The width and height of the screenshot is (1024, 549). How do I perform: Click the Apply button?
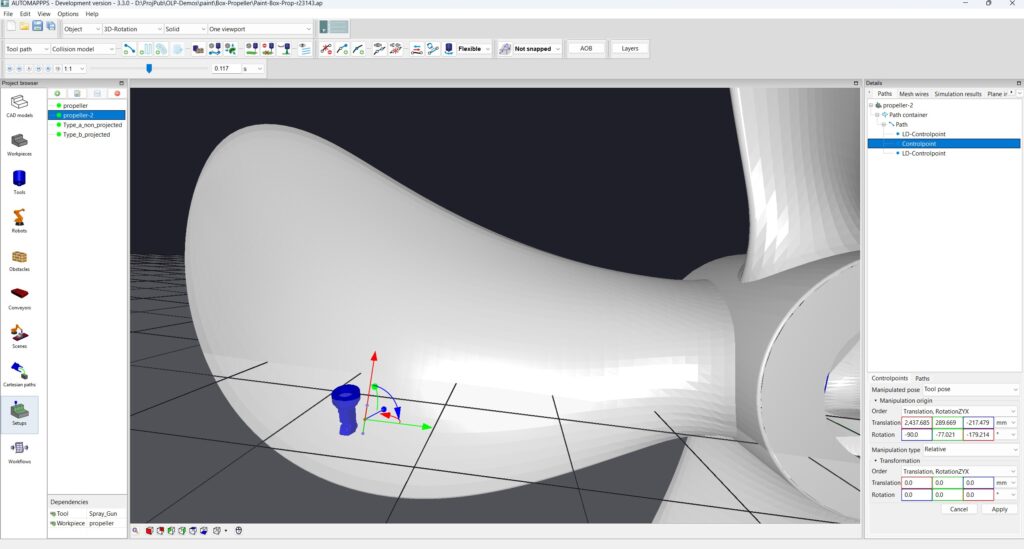999,509
